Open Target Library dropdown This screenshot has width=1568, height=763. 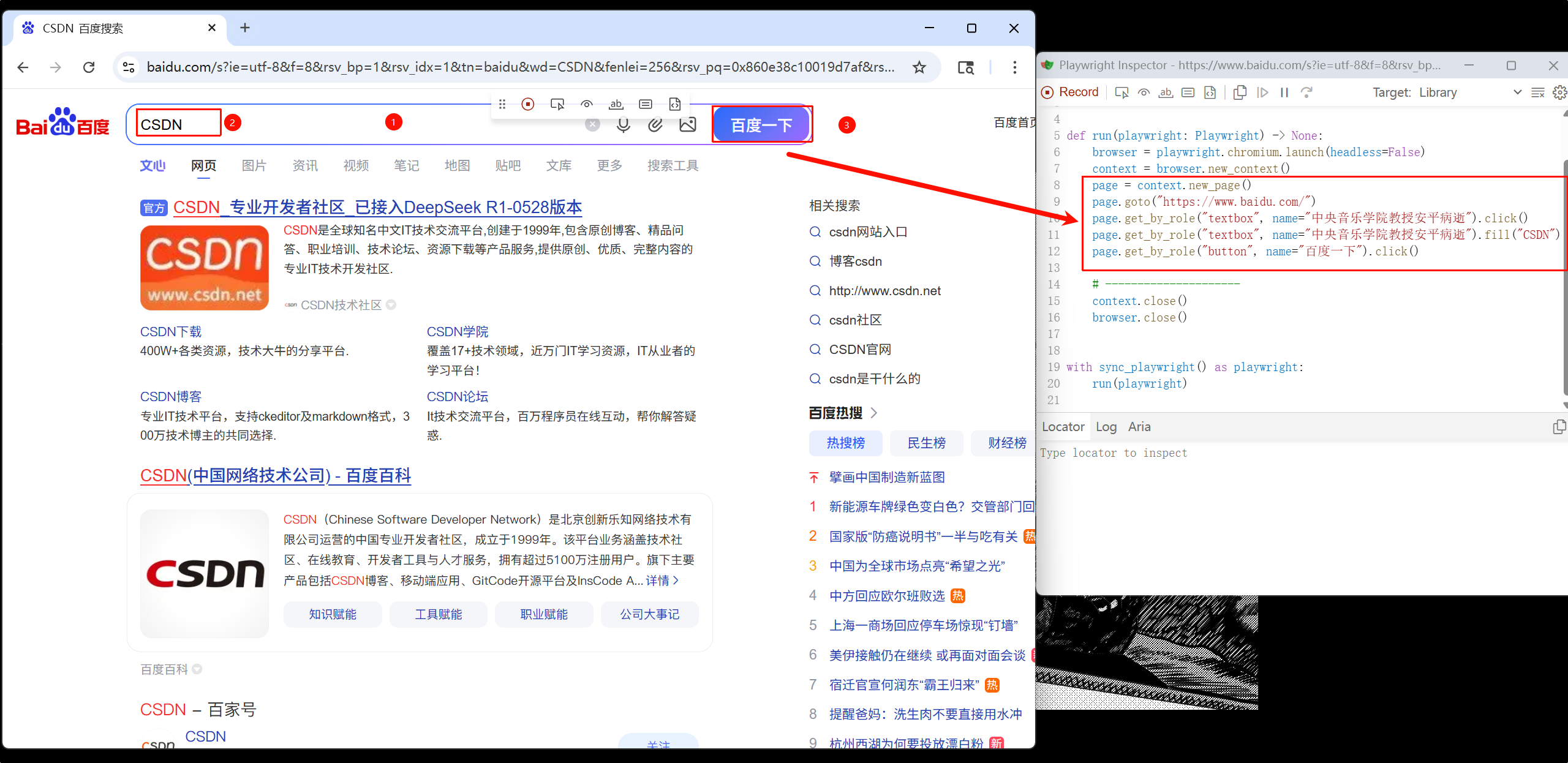click(1470, 92)
